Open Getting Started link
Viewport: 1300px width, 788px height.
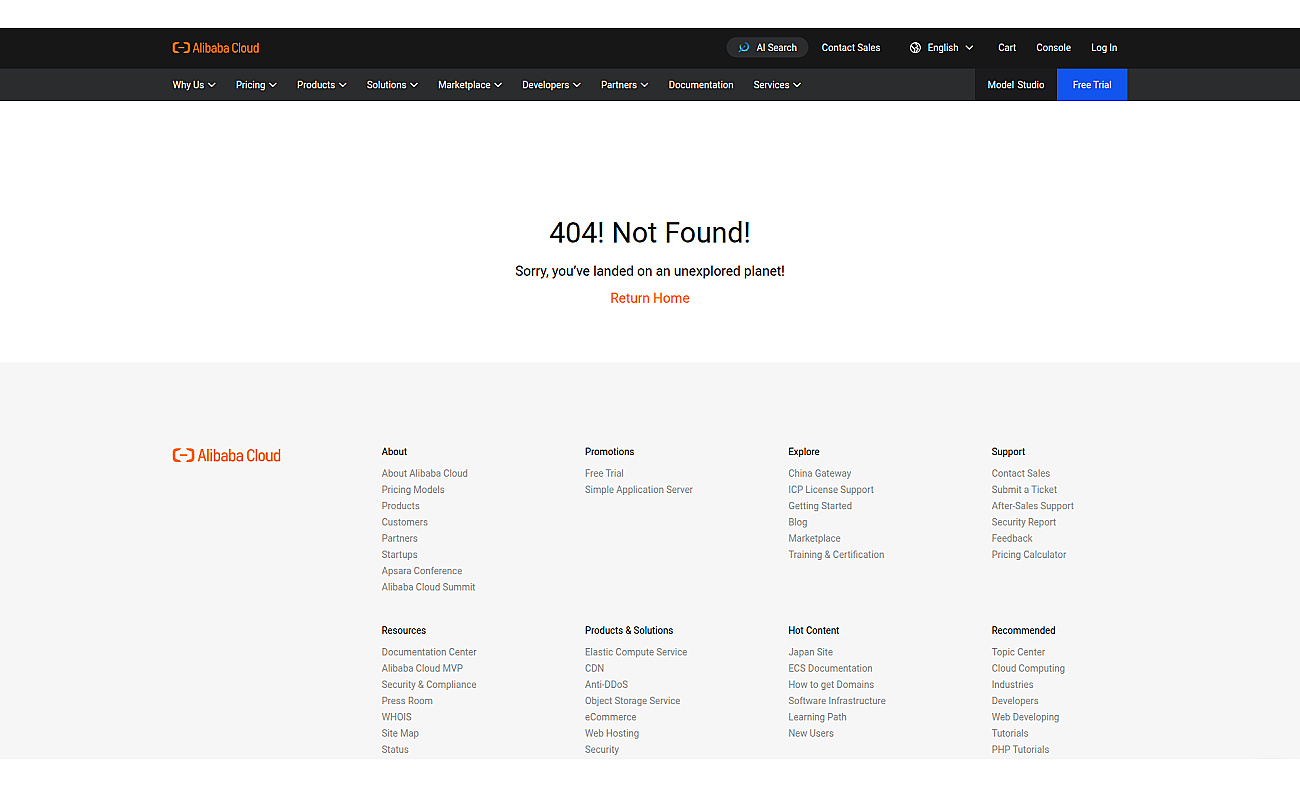point(820,506)
